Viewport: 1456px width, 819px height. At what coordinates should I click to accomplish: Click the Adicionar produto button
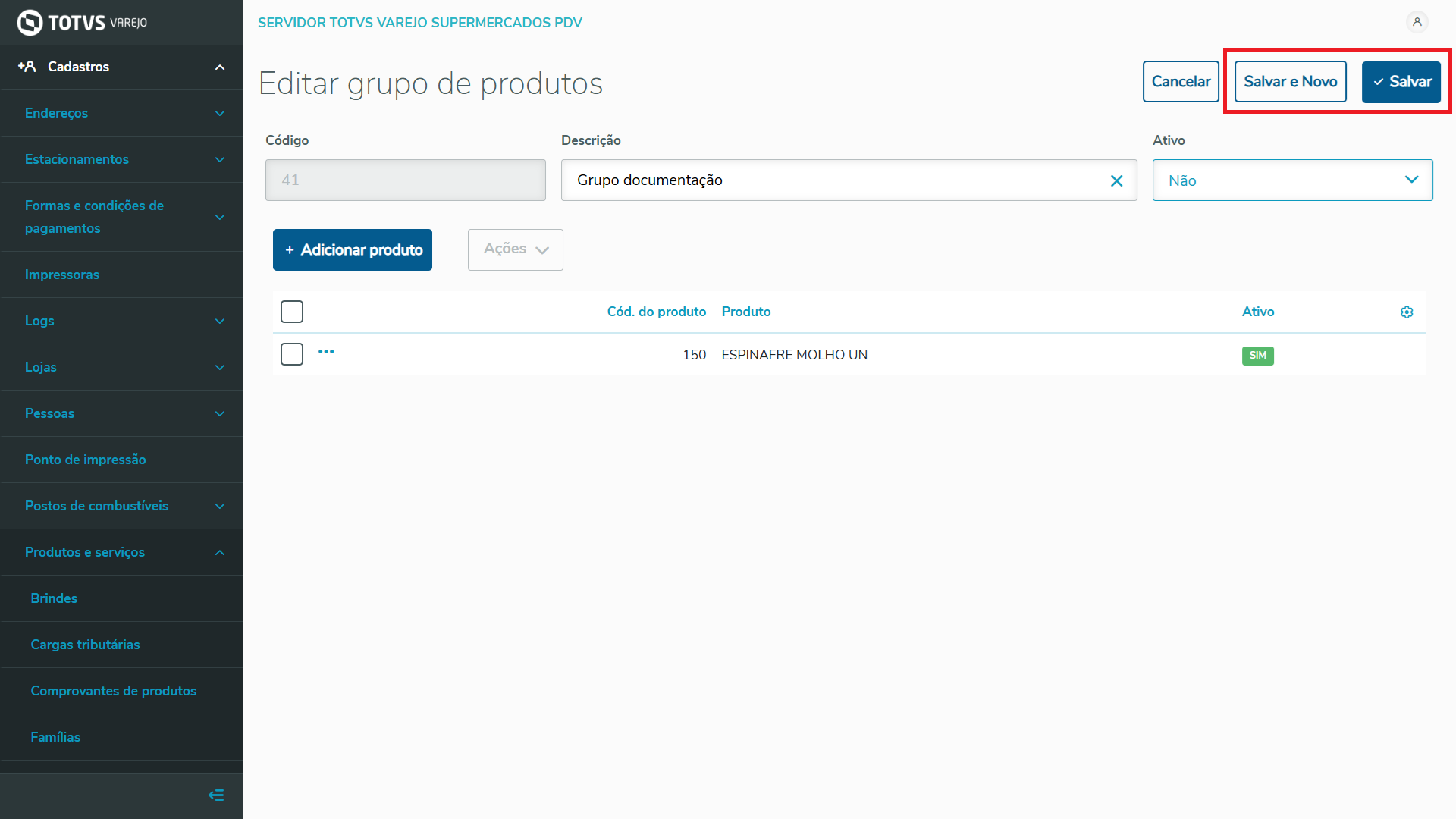(353, 249)
